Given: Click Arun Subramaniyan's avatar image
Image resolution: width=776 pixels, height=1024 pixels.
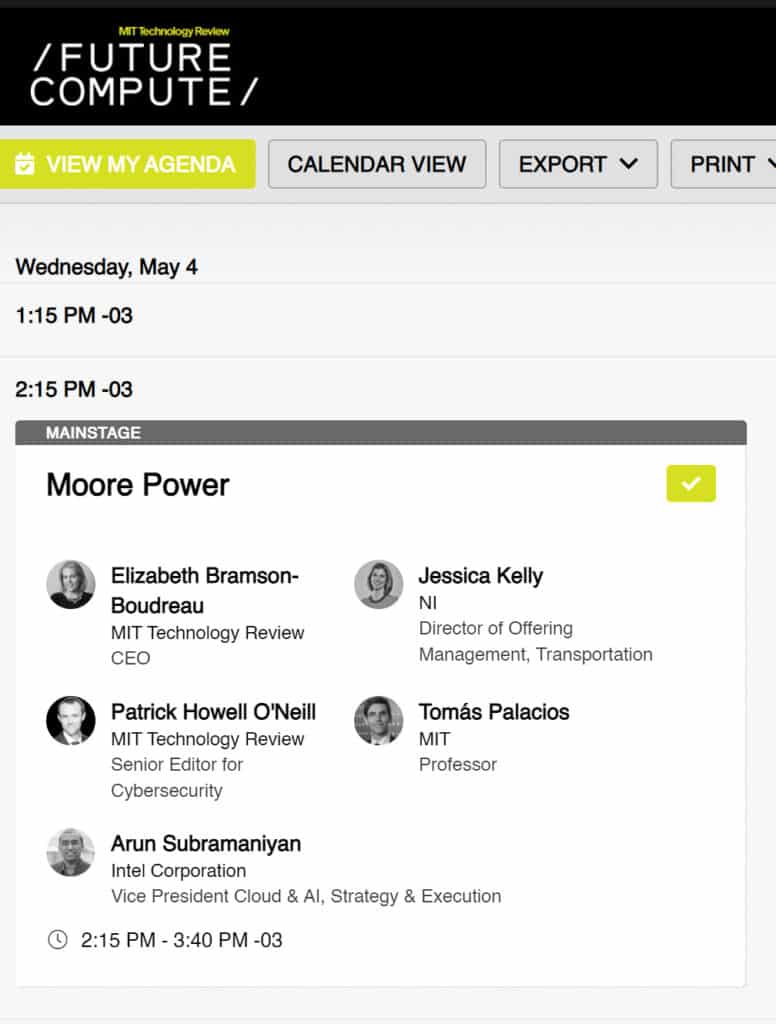Looking at the screenshot, I should coord(71,852).
